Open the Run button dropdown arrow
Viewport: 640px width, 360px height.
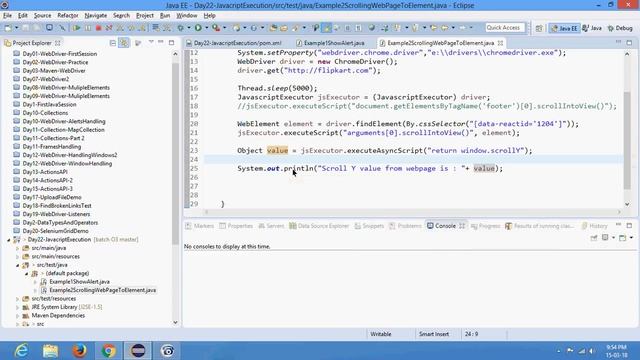pos(206,28)
